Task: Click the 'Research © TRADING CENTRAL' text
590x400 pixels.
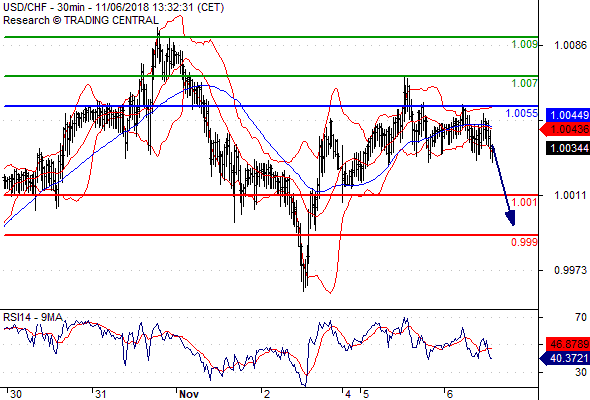Action: click(x=81, y=20)
